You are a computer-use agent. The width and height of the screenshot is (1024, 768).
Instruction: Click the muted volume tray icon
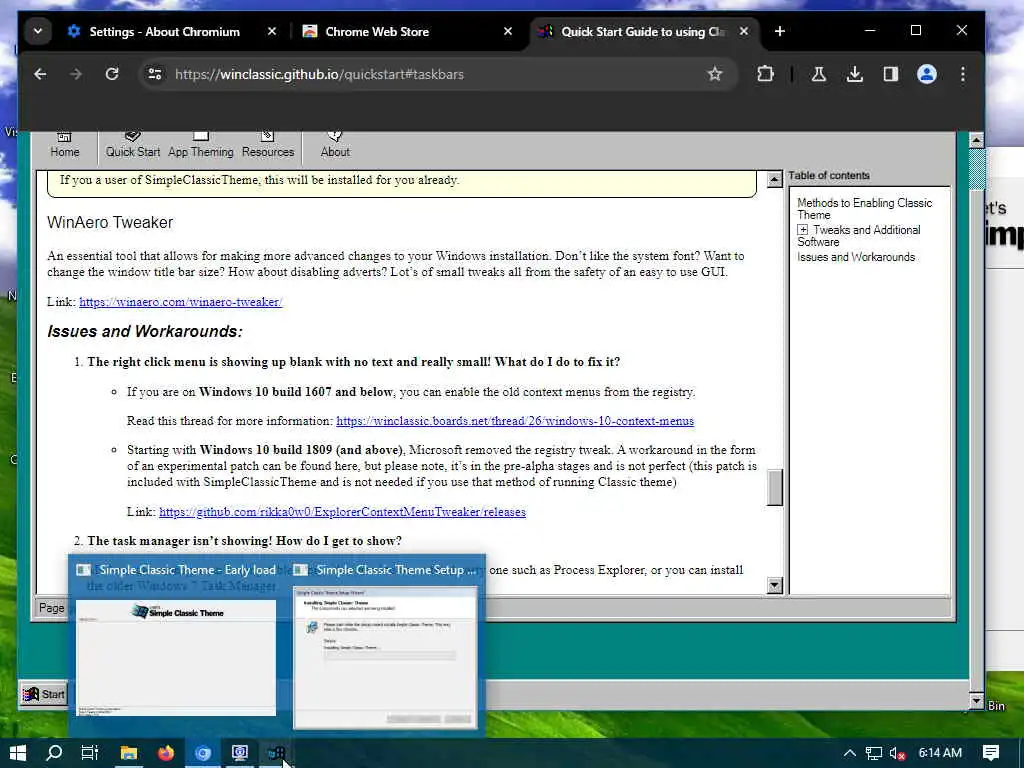897,753
